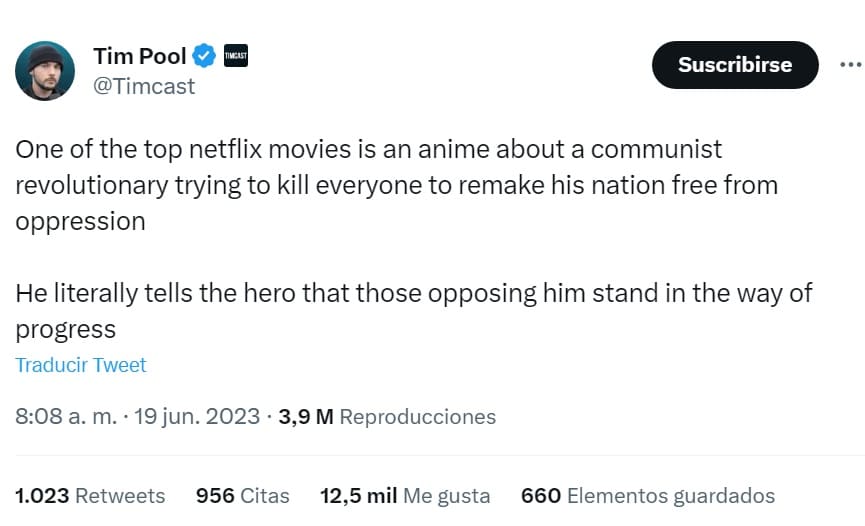The height and width of the screenshot is (526, 865).
Task: Open Tim Pool's profile picture
Action: pyautogui.click(x=45, y=71)
